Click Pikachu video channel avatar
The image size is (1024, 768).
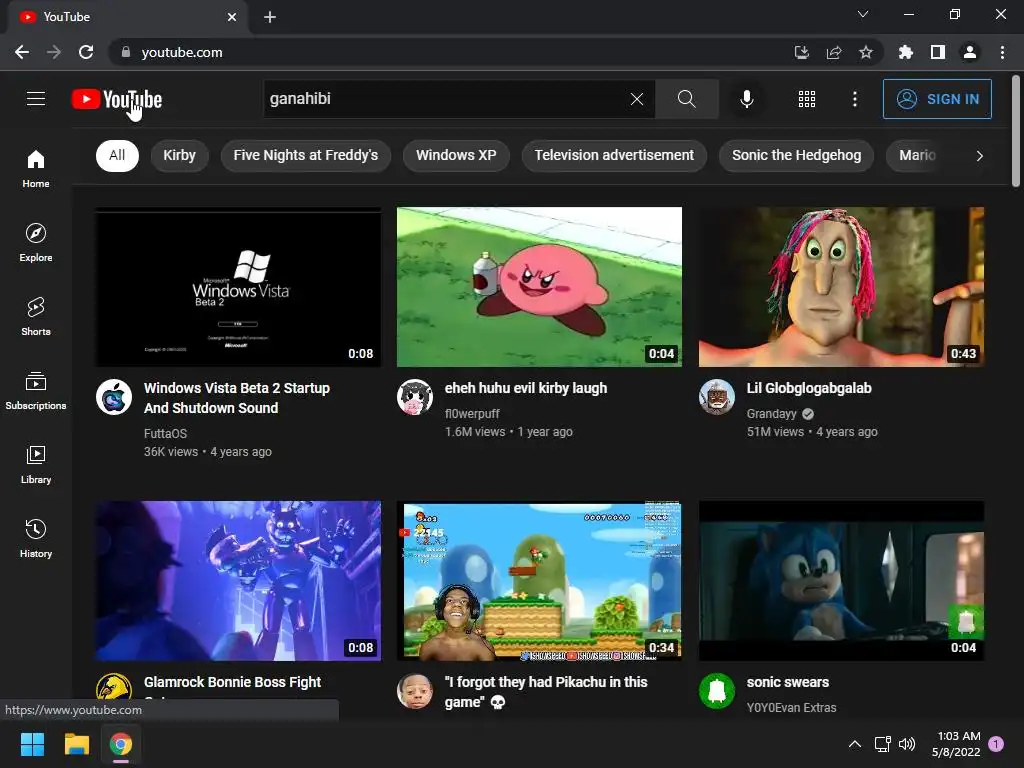point(415,691)
